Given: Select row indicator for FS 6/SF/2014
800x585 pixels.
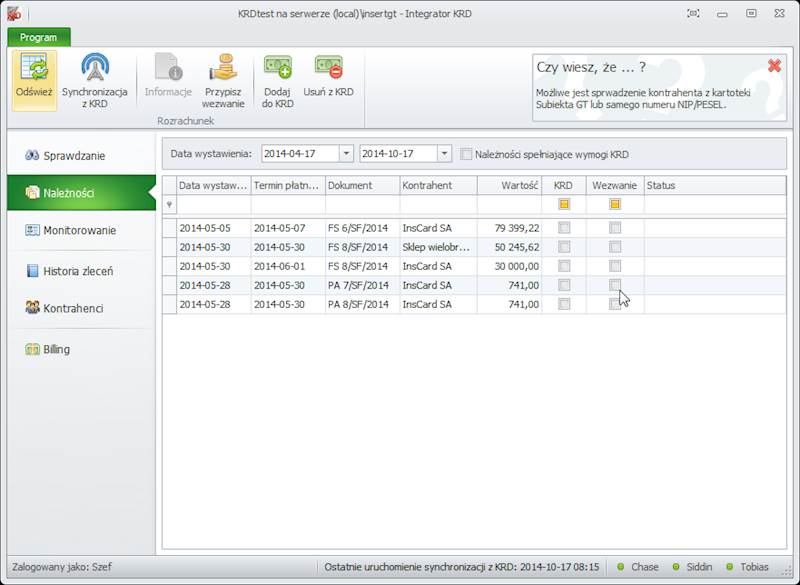Looking at the screenshot, I should pos(169,228).
